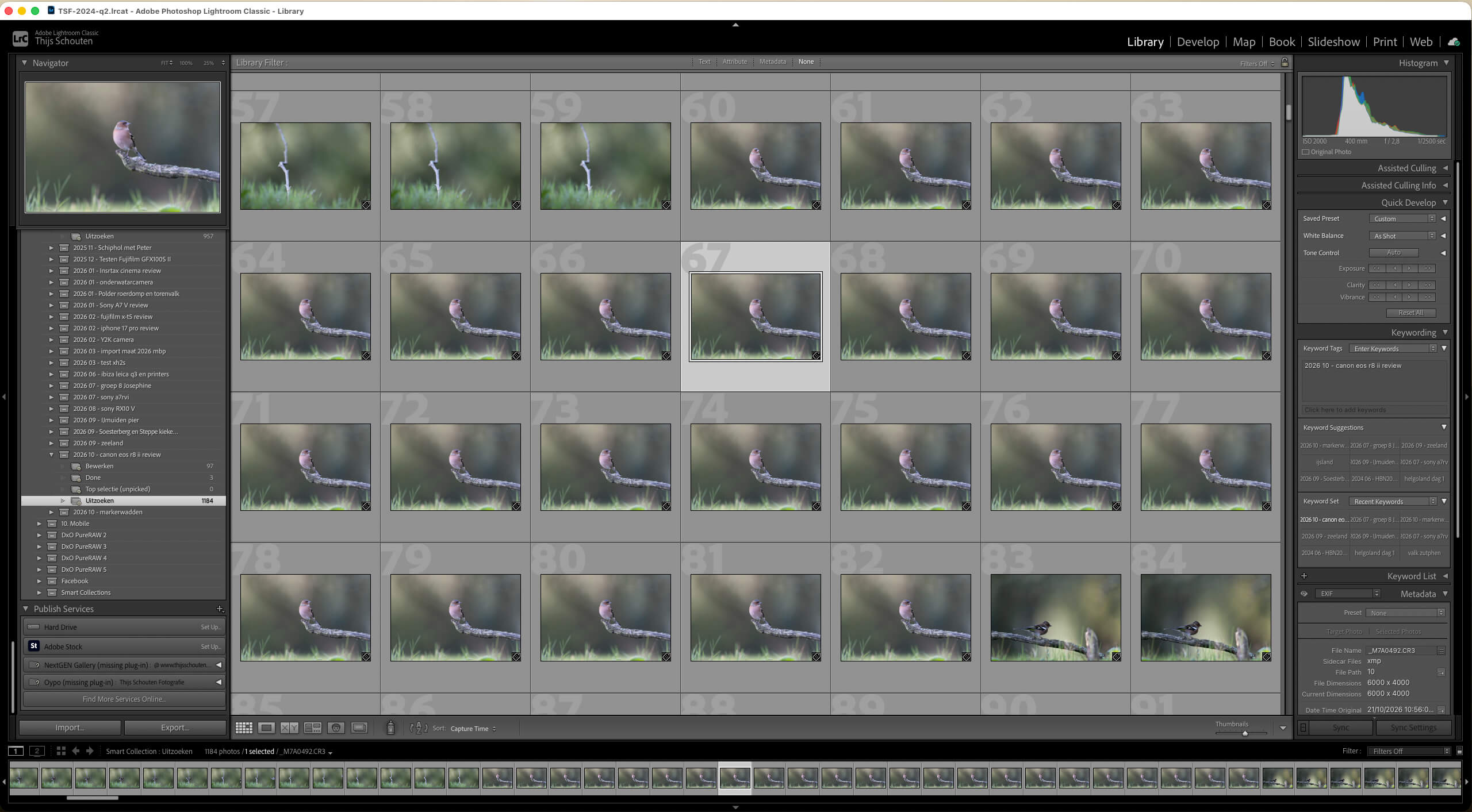Viewport: 1472px width, 812px height.
Task: Go forward with filmstrip right arrow
Action: [x=90, y=751]
